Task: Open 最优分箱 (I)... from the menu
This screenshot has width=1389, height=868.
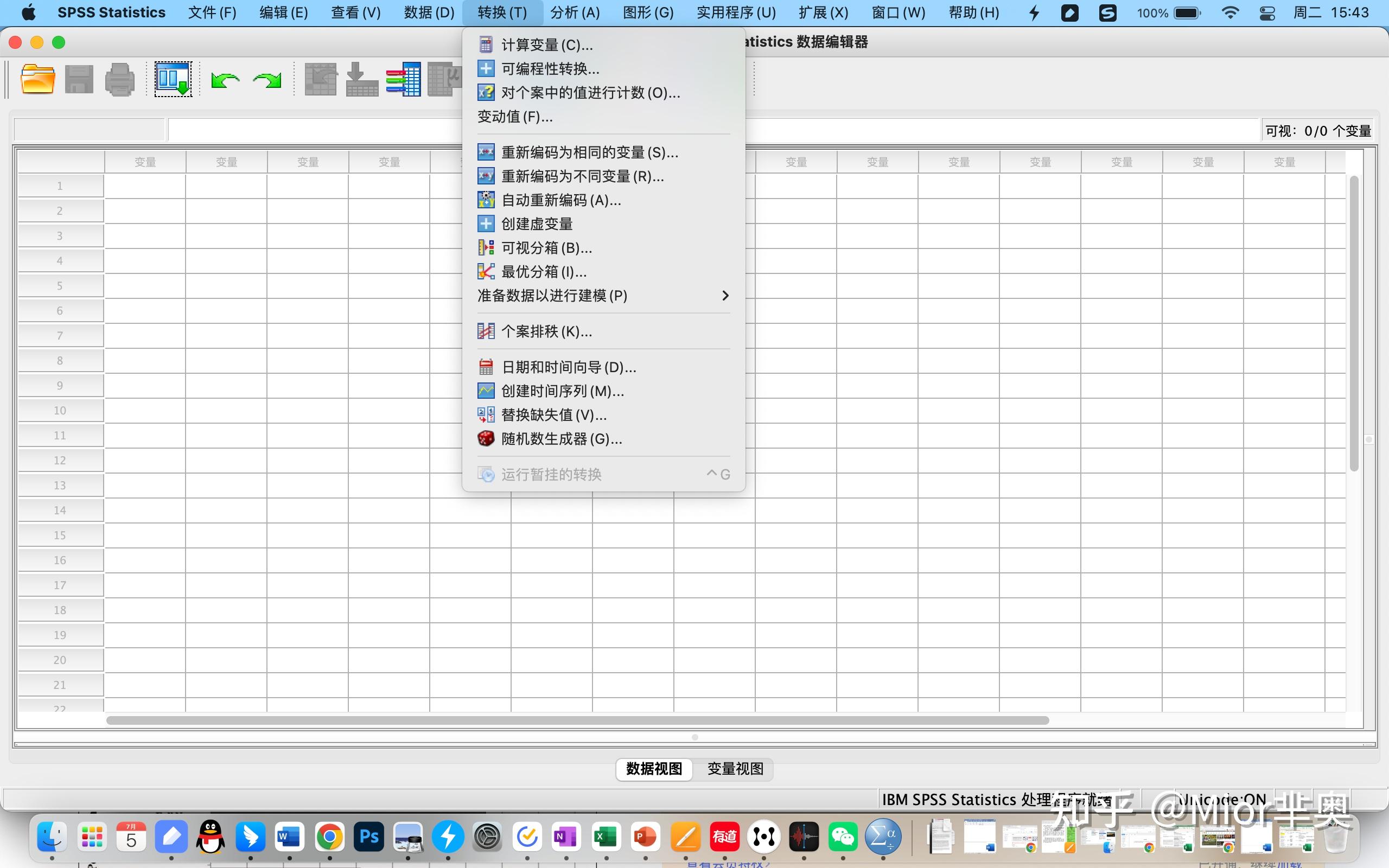Action: point(603,272)
